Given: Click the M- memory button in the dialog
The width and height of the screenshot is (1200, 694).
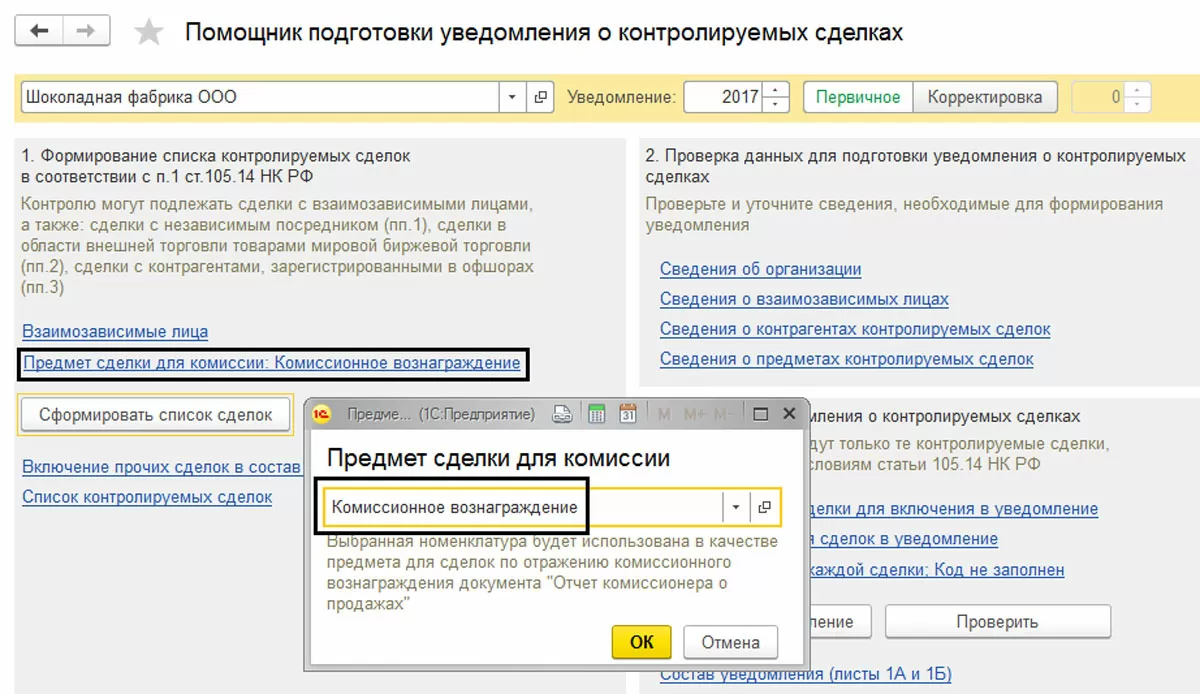Looking at the screenshot, I should [725, 414].
